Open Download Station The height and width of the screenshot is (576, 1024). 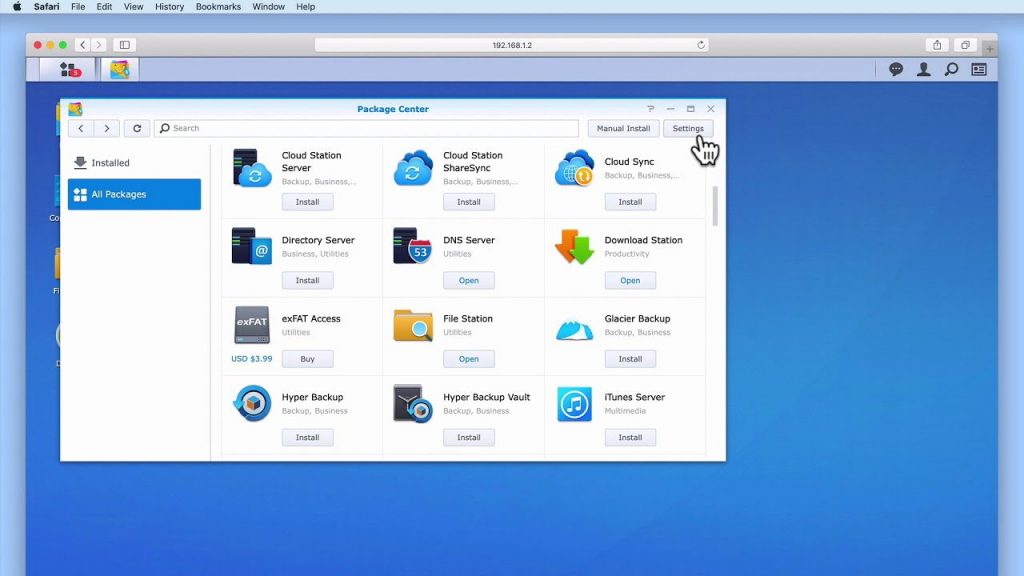630,280
